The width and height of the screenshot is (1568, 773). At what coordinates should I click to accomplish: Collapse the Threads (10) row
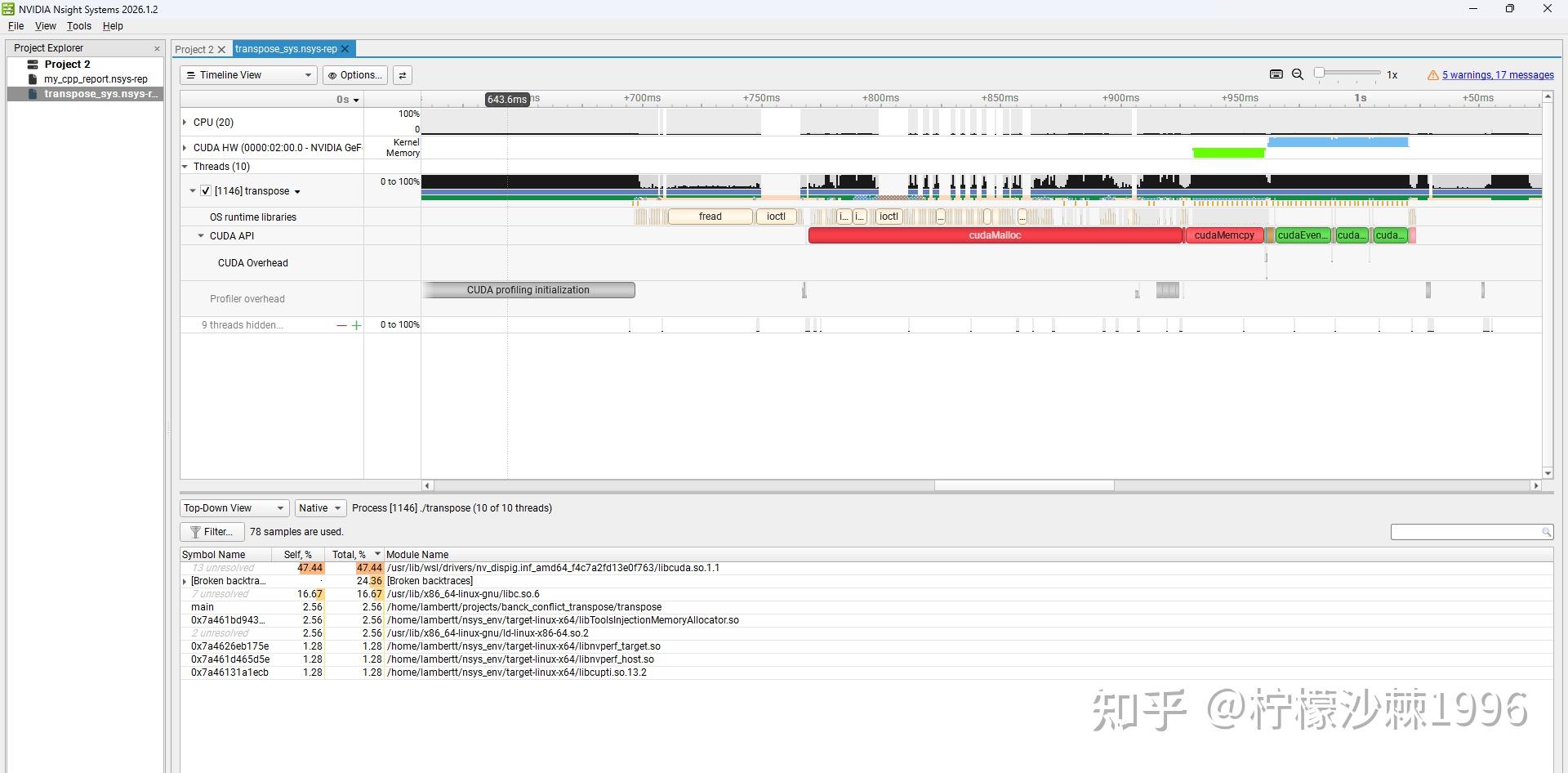185,167
